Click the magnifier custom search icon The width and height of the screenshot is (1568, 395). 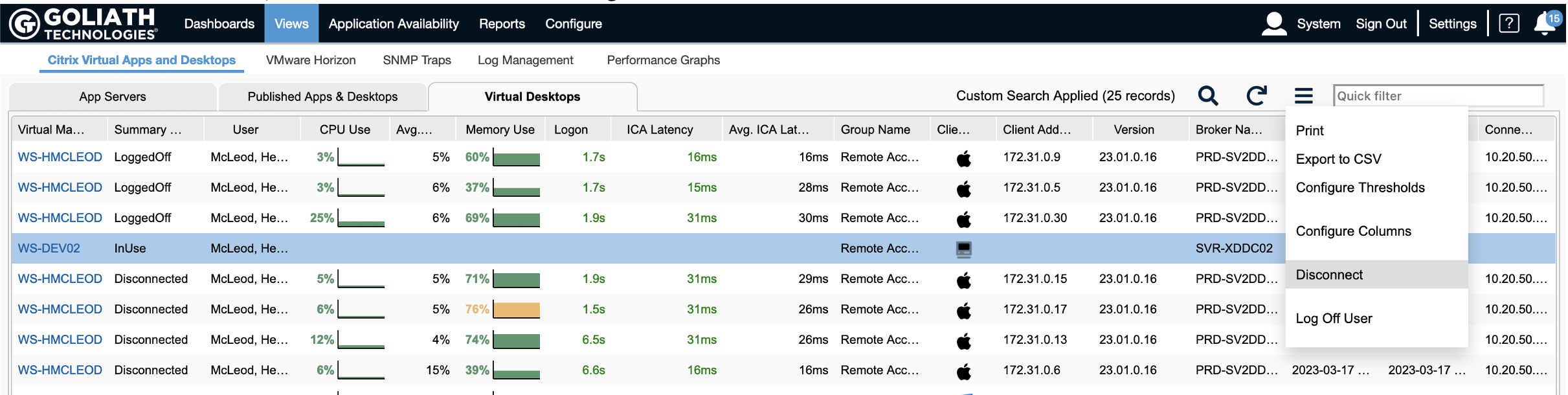click(1207, 96)
